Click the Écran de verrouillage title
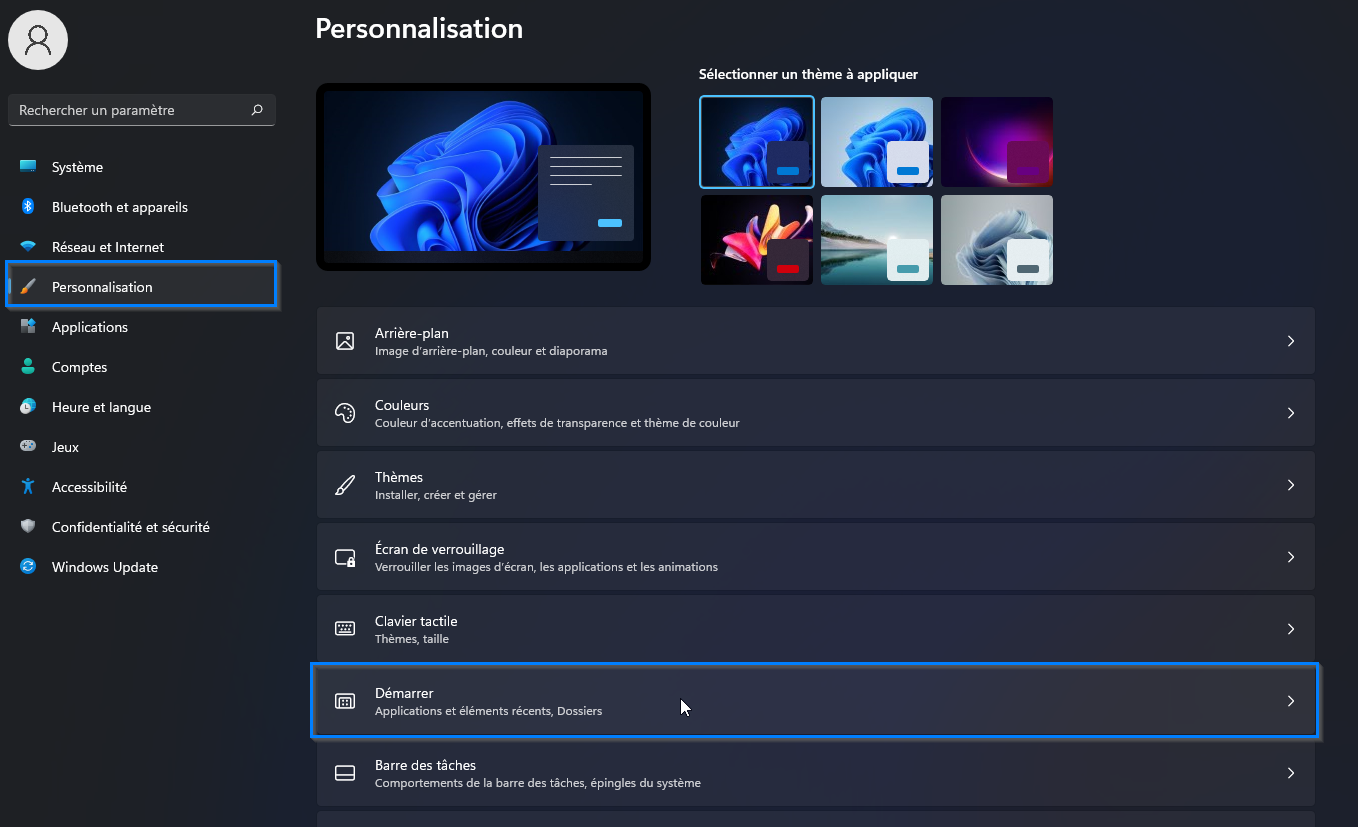Image resolution: width=1358 pixels, height=827 pixels. tap(439, 549)
